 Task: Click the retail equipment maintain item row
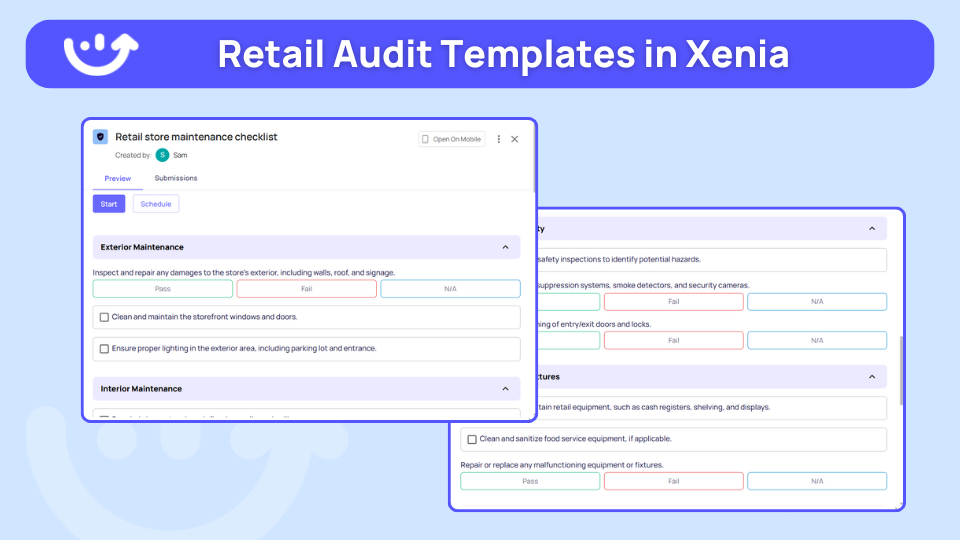pos(712,408)
